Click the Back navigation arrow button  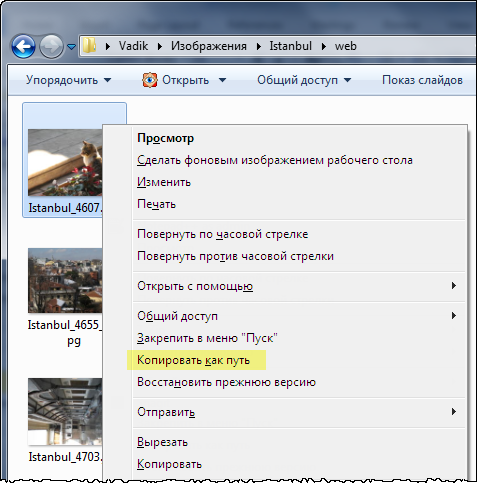pyautogui.click(x=23, y=46)
